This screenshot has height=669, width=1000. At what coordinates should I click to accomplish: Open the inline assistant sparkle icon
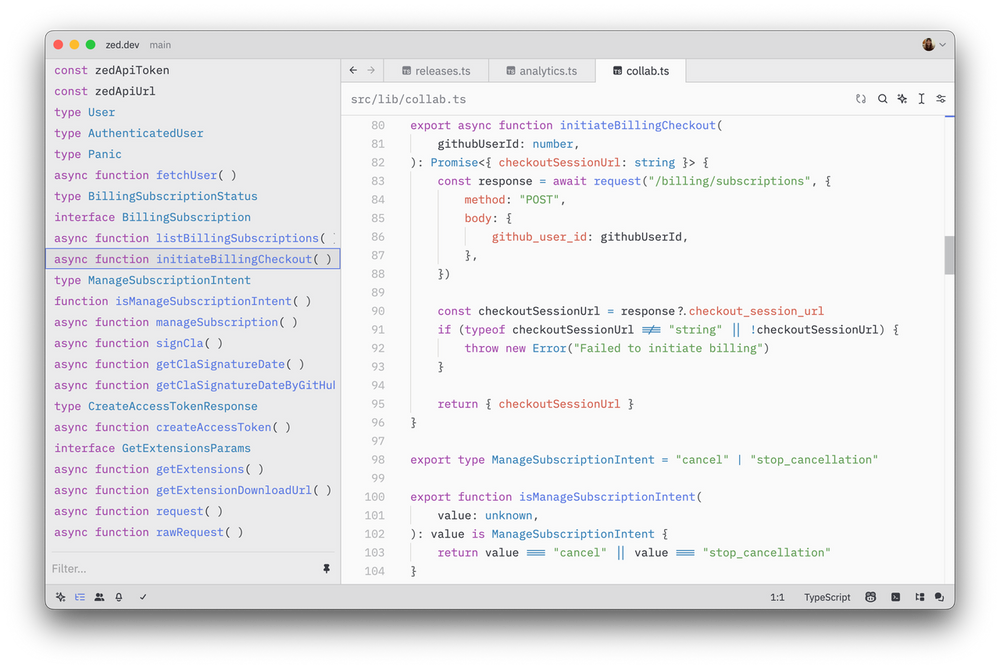[901, 99]
